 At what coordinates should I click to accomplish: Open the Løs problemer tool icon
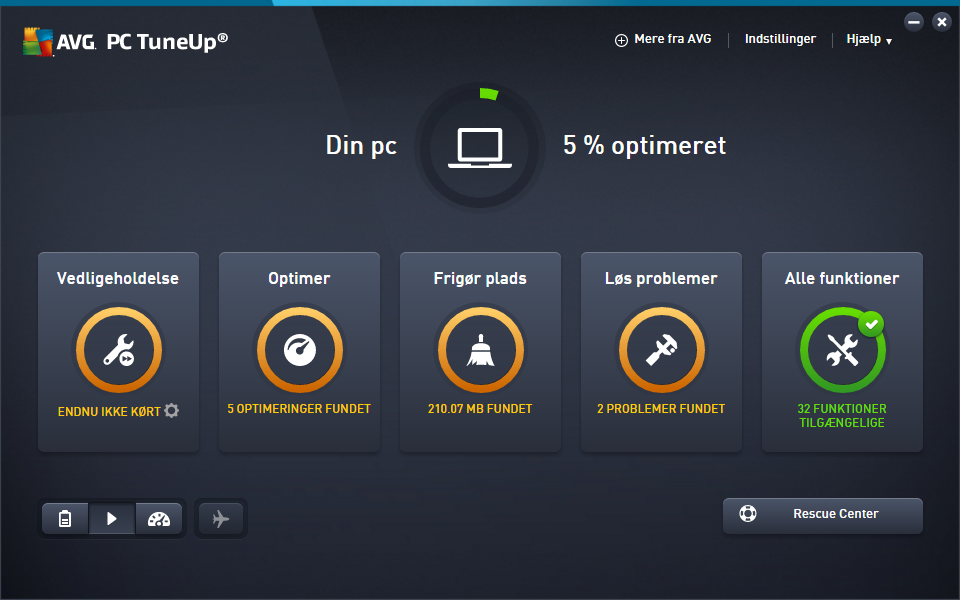tap(661, 350)
